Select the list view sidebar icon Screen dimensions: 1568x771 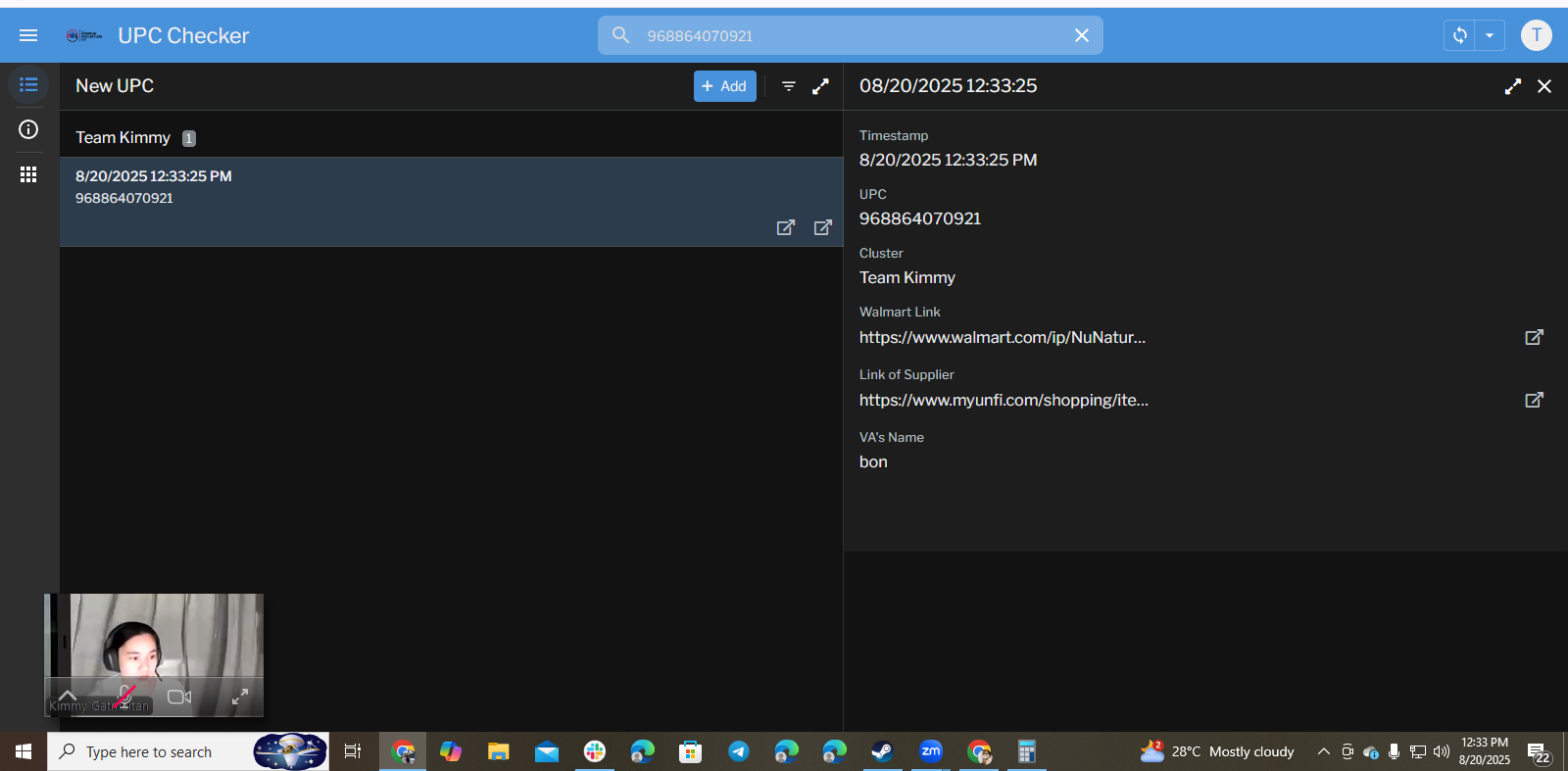pos(28,85)
